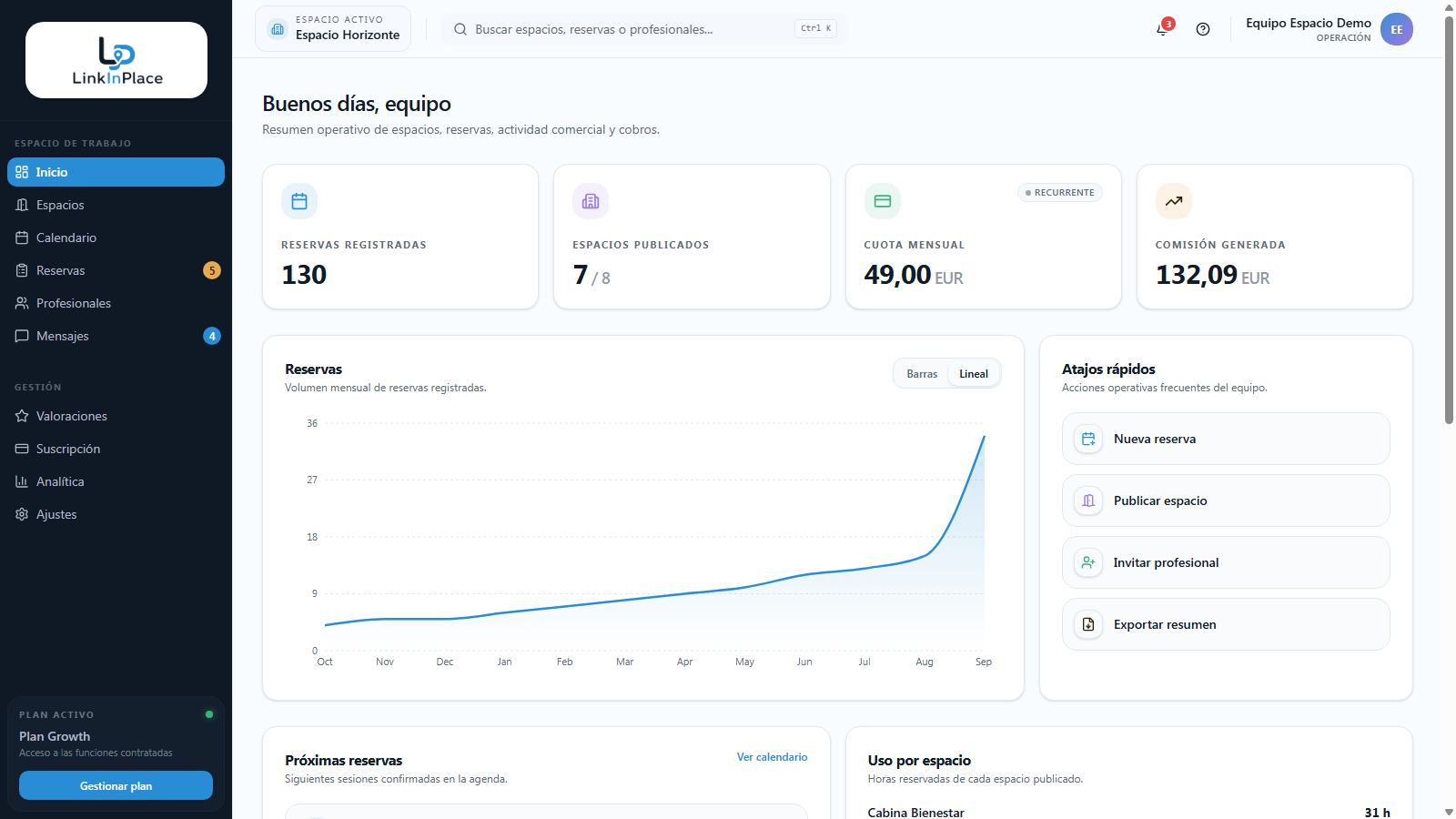Go to Inicio in sidebar

(116, 172)
